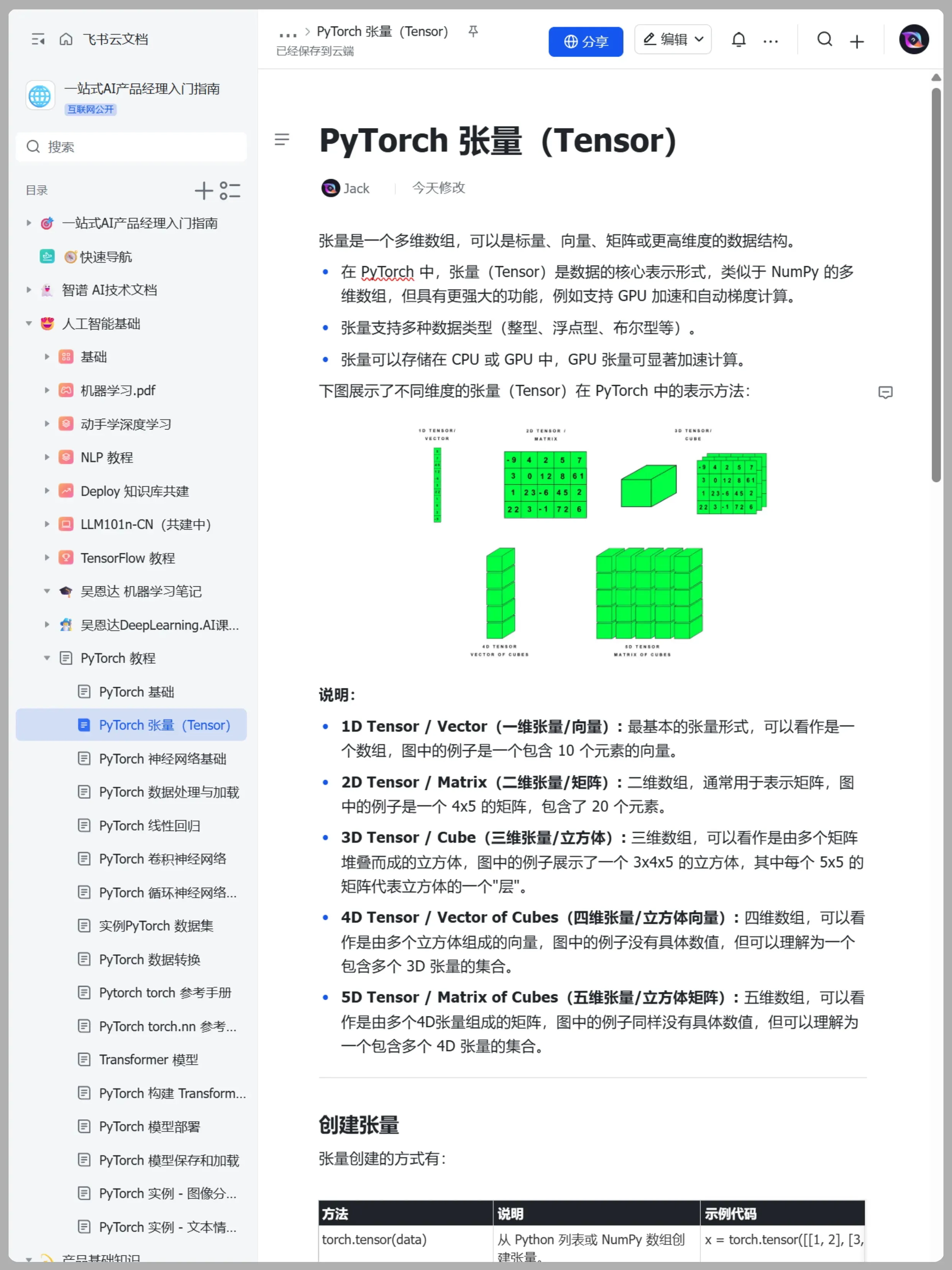Open comment icon beside paragraph
The height and width of the screenshot is (1270, 952).
click(x=885, y=392)
